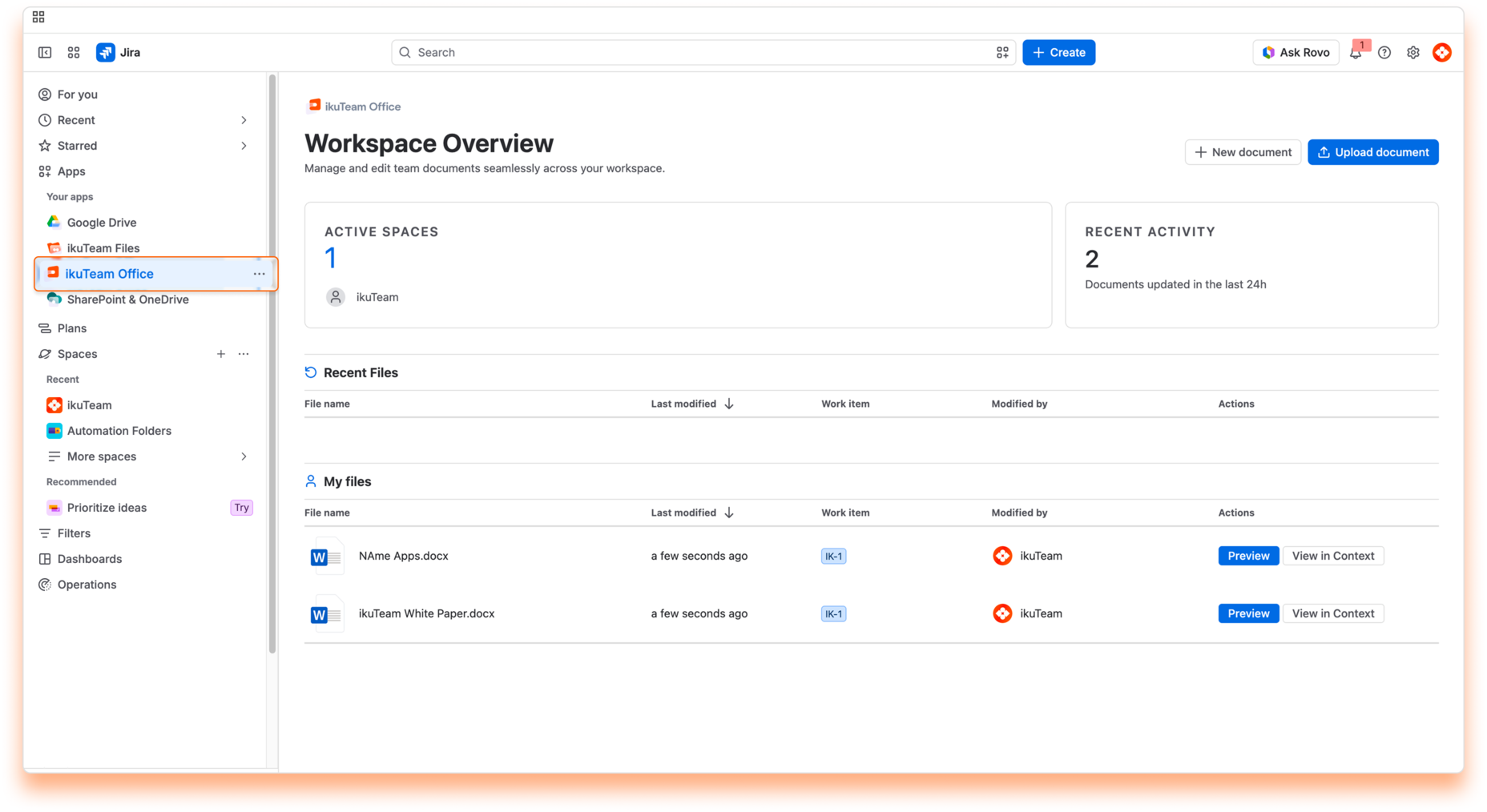The height and width of the screenshot is (812, 1487).
Task: Preview NAme Apps.docx
Action: coord(1248,556)
